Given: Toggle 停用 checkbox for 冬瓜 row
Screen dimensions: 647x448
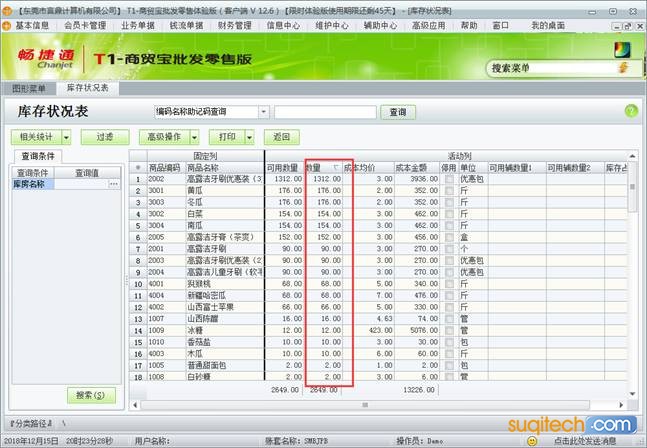Looking at the screenshot, I should click(449, 202).
